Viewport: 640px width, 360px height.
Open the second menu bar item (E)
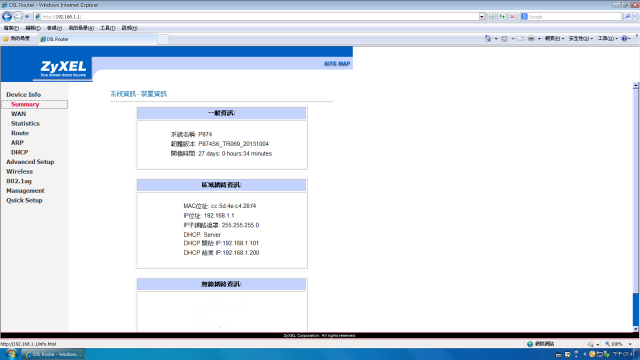33,28
